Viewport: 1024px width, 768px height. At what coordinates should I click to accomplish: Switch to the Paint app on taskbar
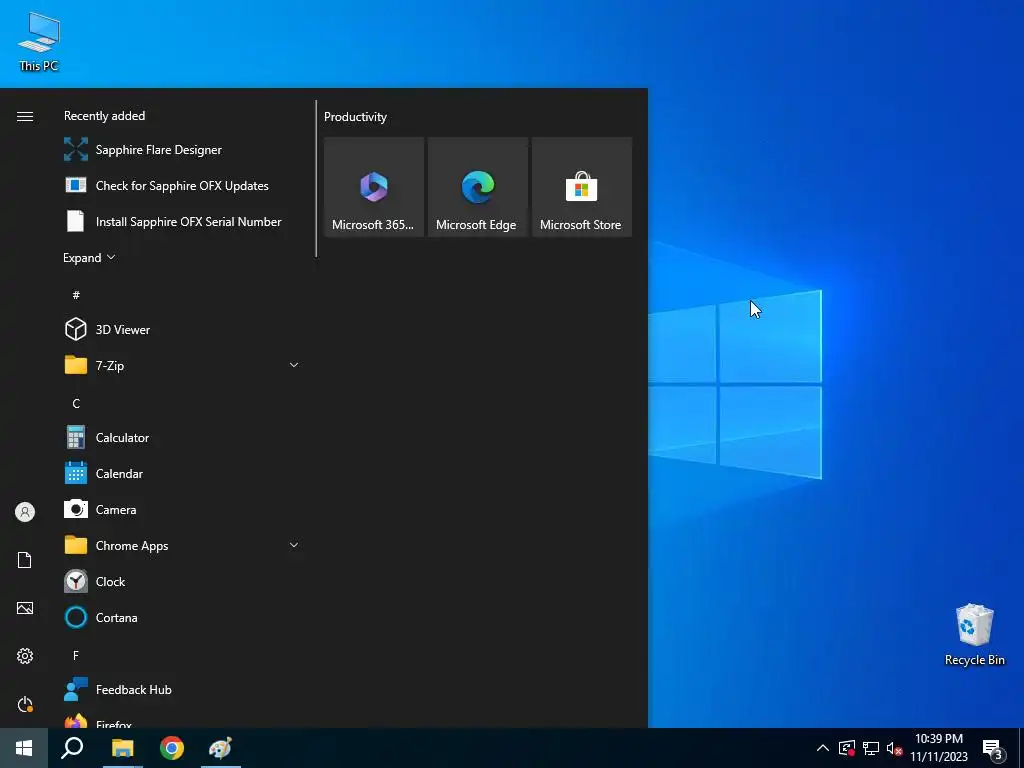[x=221, y=748]
